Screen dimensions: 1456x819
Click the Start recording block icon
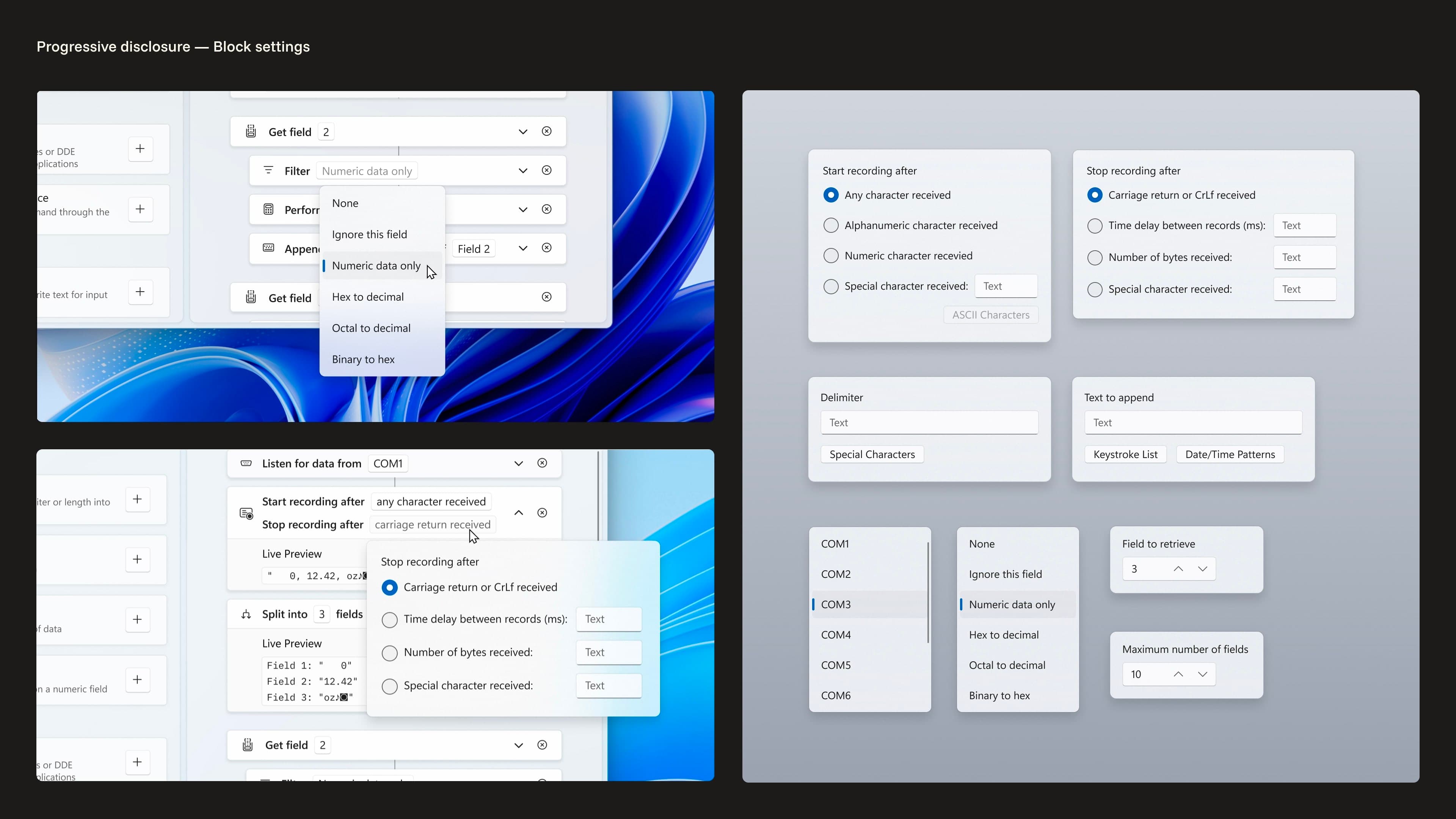pos(246,513)
